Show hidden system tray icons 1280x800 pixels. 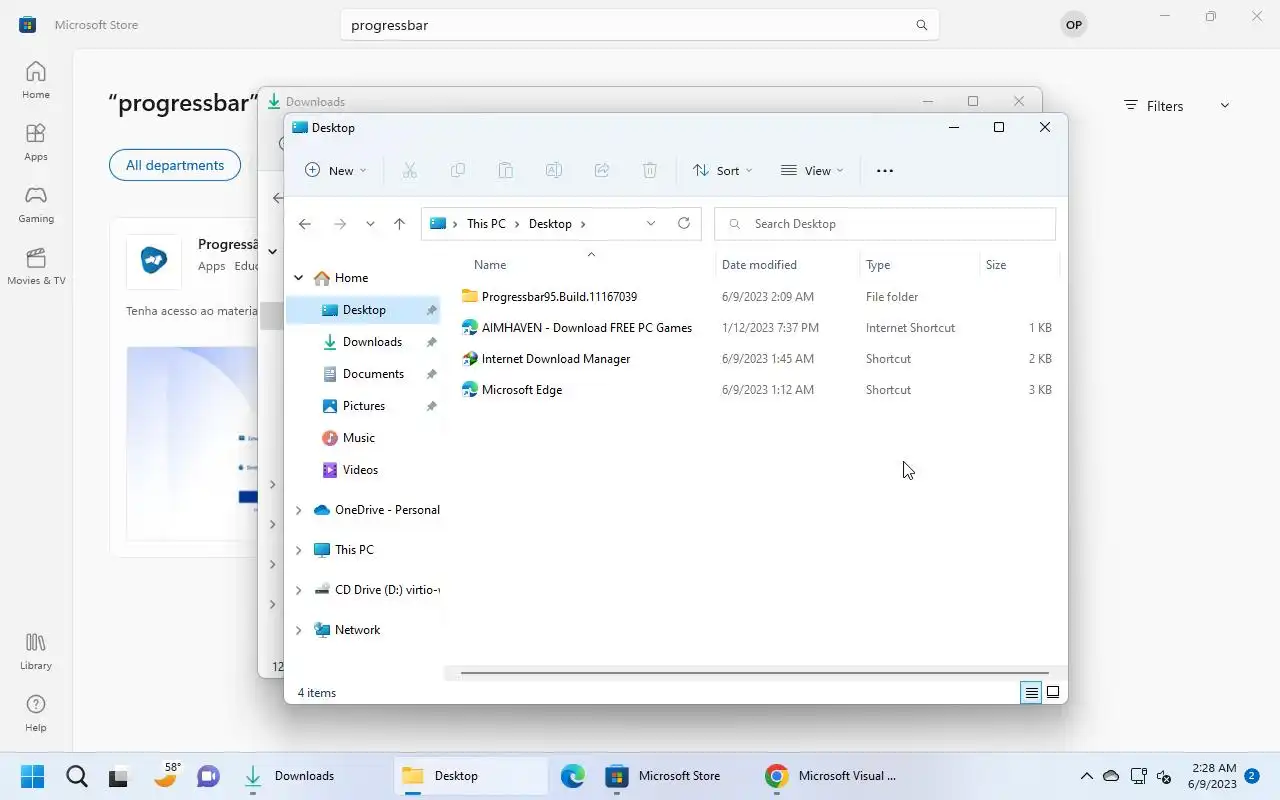click(x=1086, y=776)
